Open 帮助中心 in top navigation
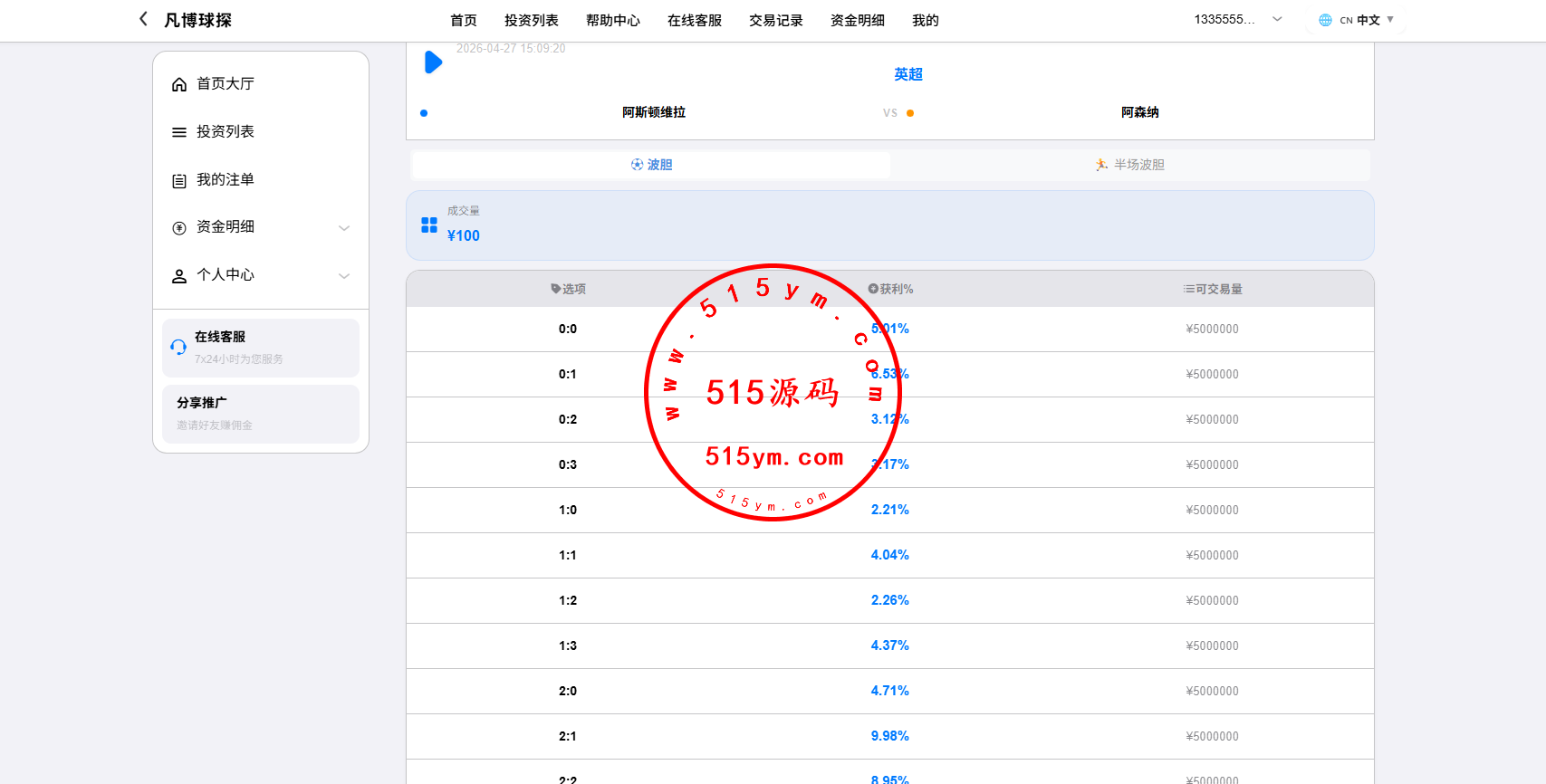Screen dimensions: 1546x784 pyautogui.click(x=612, y=20)
